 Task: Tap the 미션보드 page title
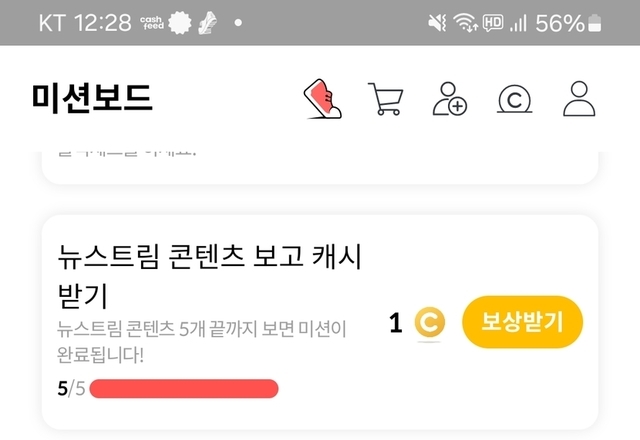92,98
